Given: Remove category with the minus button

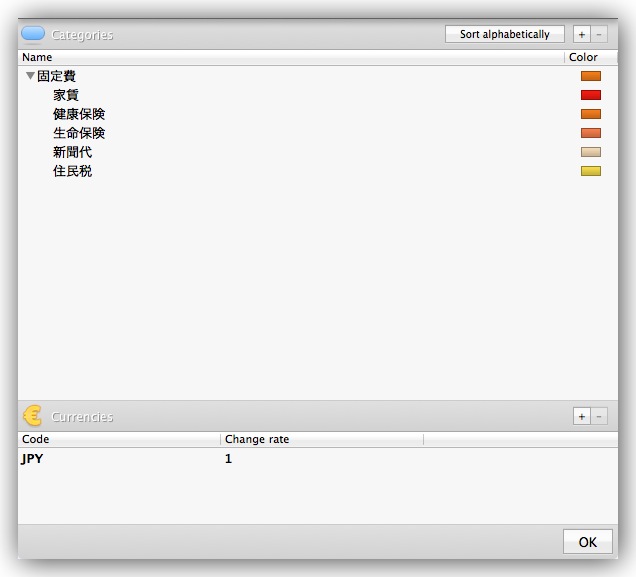Looking at the screenshot, I should point(599,34).
